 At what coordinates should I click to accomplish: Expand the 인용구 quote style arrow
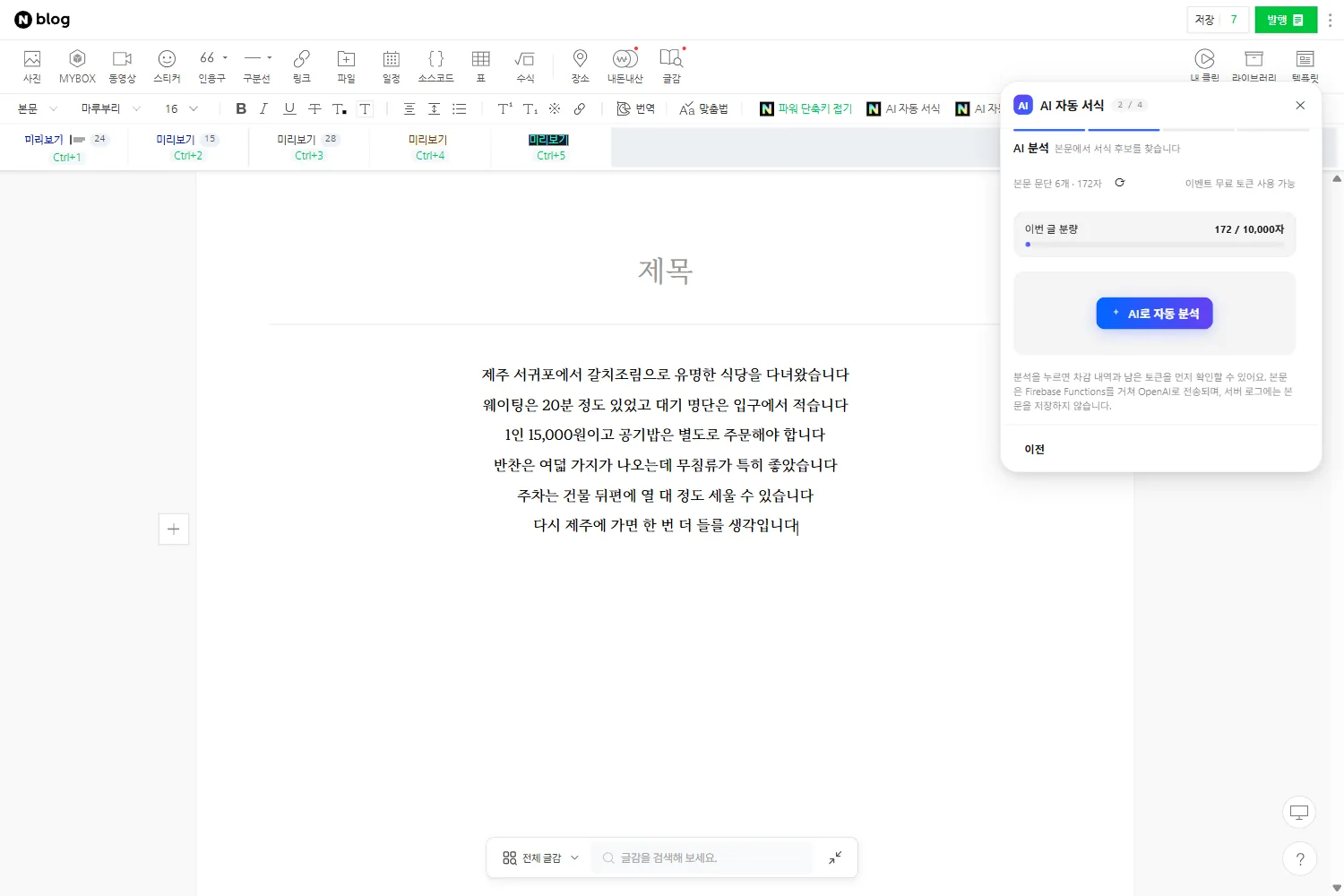(225, 57)
